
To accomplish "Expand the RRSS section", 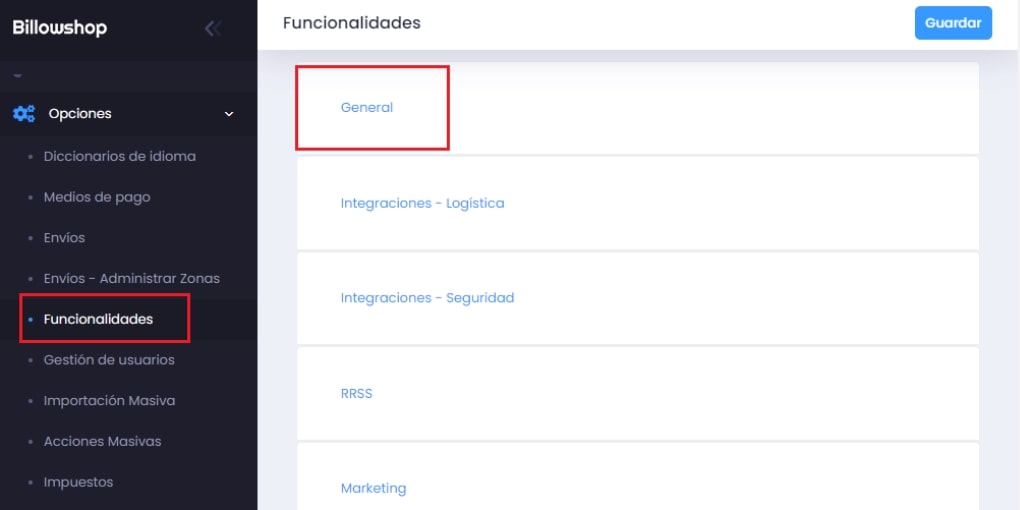I will pos(356,393).
